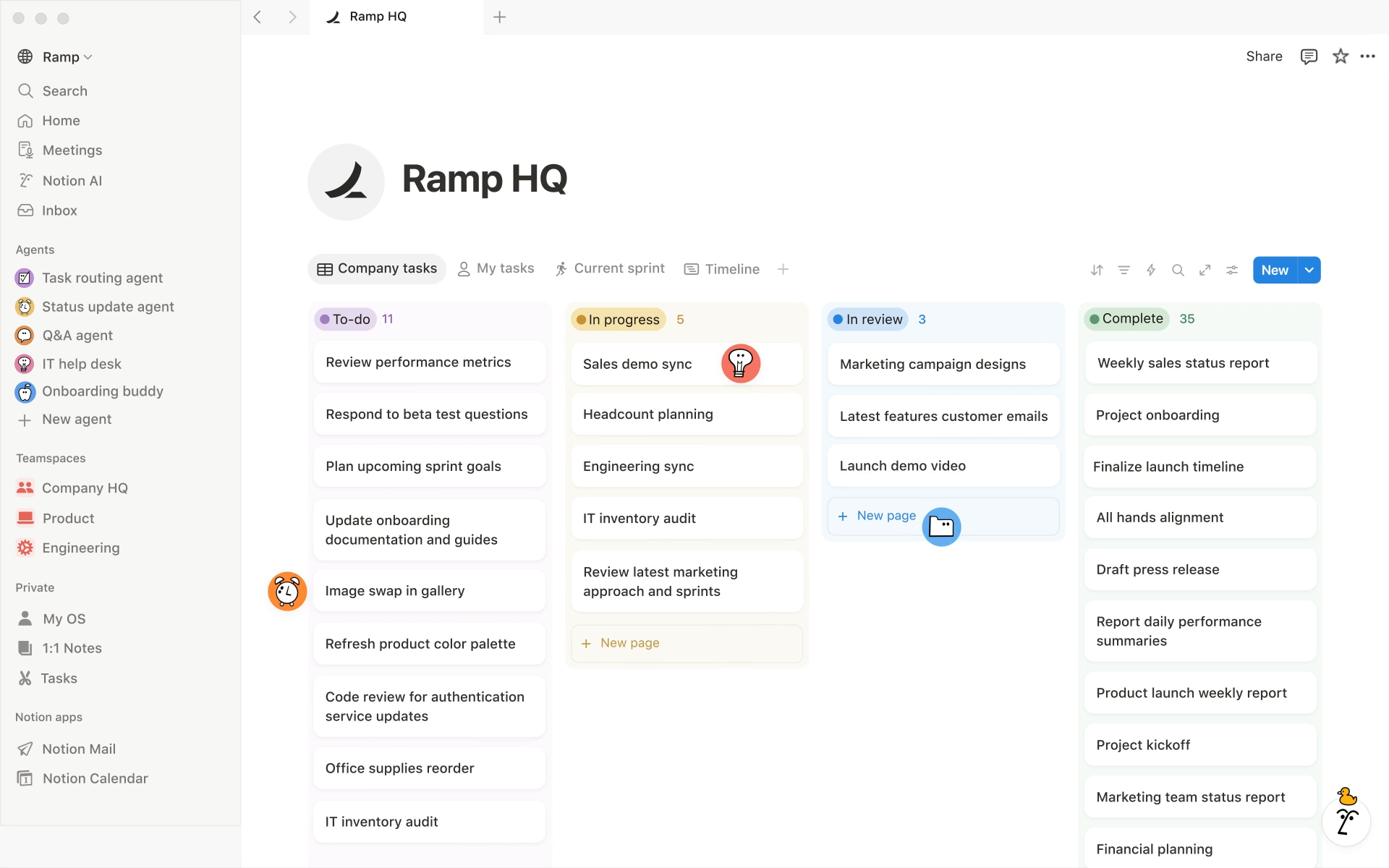Create a New agent in sidebar
The image size is (1389, 868).
click(64, 420)
